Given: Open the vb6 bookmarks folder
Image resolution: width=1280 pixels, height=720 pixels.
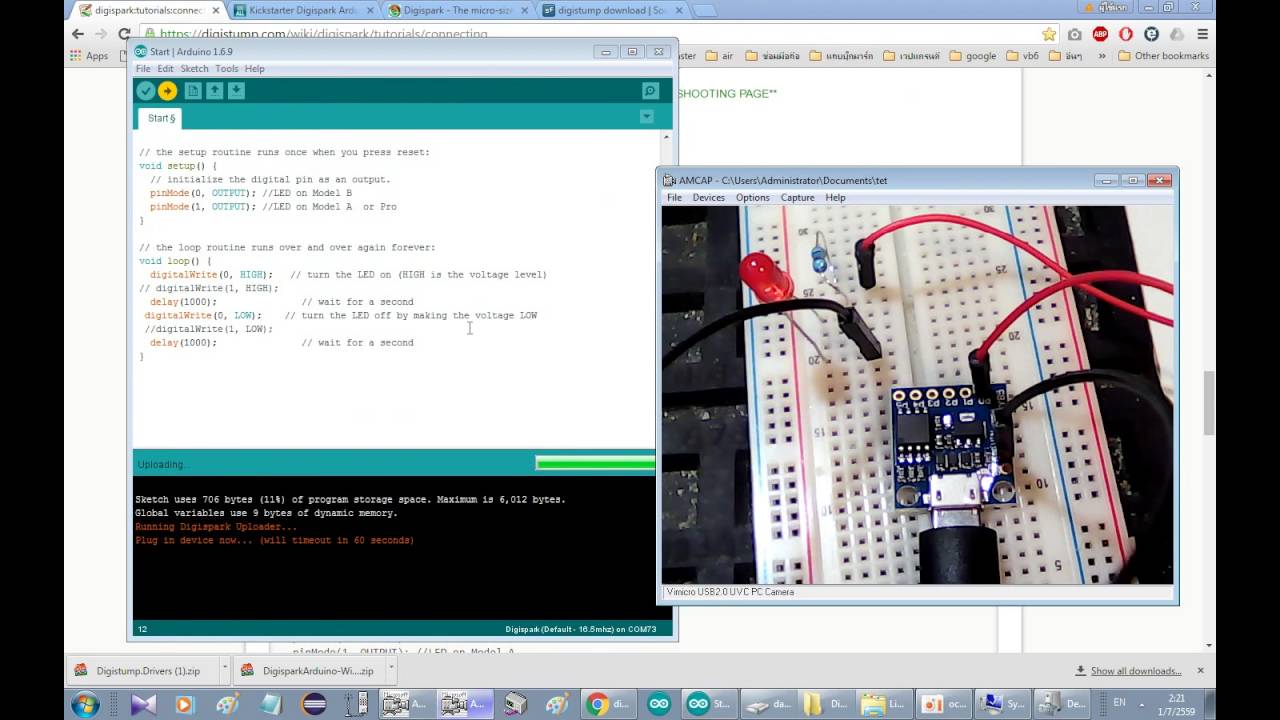Looking at the screenshot, I should [1022, 56].
